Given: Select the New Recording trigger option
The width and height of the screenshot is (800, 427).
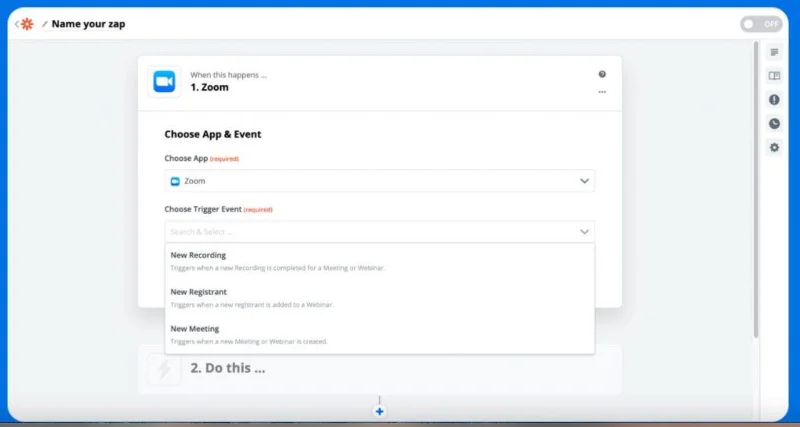Looking at the screenshot, I should [x=380, y=261].
